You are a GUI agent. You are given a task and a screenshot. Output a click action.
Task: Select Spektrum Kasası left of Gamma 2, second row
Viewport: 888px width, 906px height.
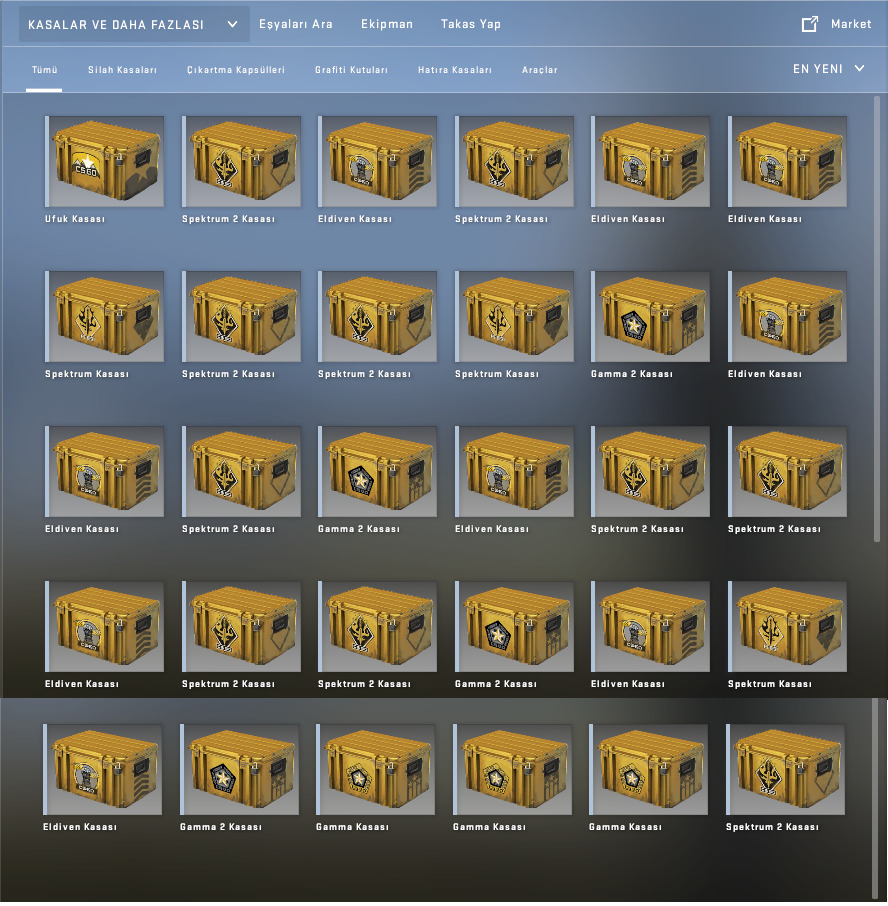[514, 316]
